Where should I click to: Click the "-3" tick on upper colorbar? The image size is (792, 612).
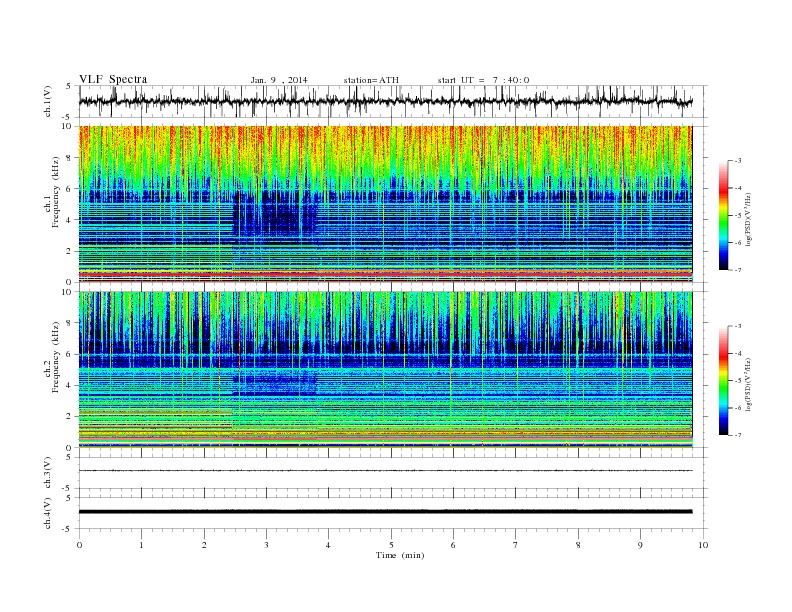[x=737, y=161]
